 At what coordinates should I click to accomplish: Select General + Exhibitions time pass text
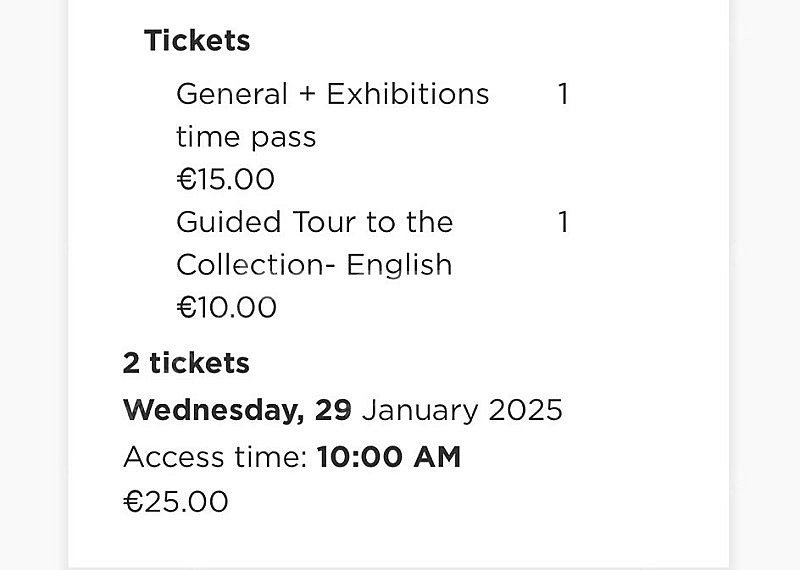[x=333, y=115]
